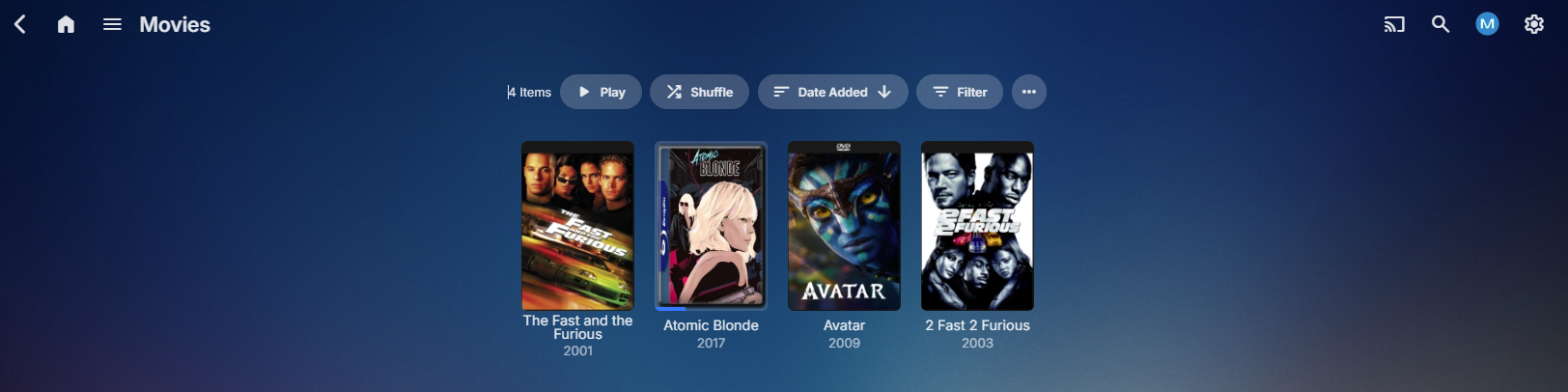Shuffle the movie library

[x=699, y=92]
